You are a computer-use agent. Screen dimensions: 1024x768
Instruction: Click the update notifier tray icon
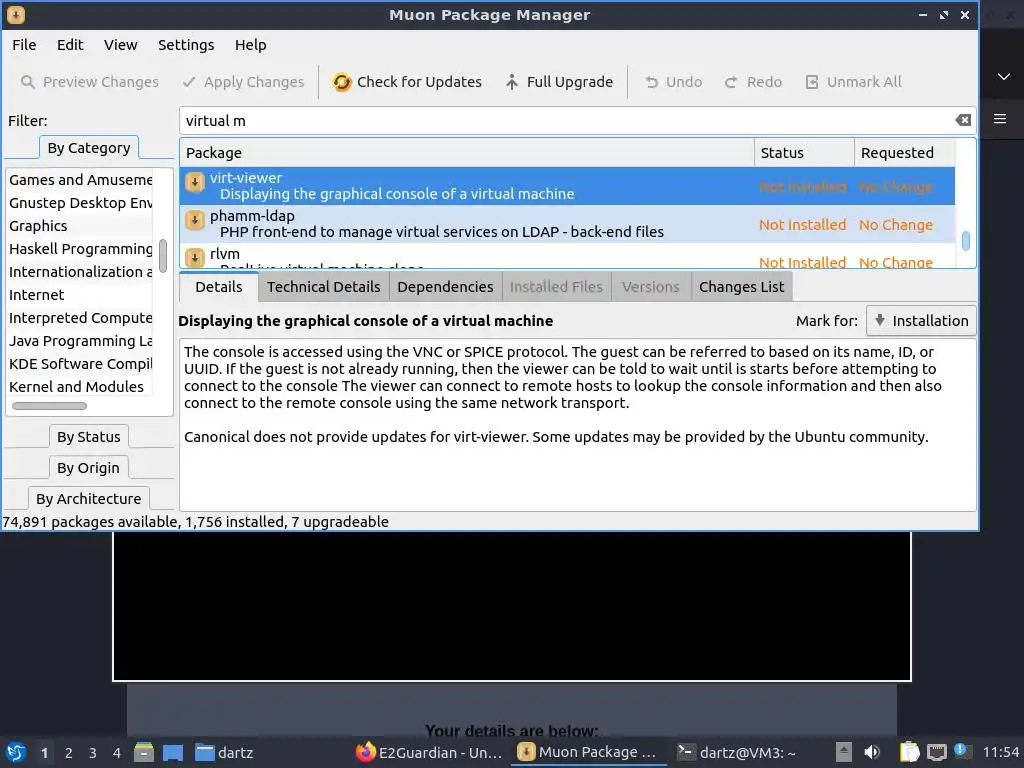click(961, 751)
